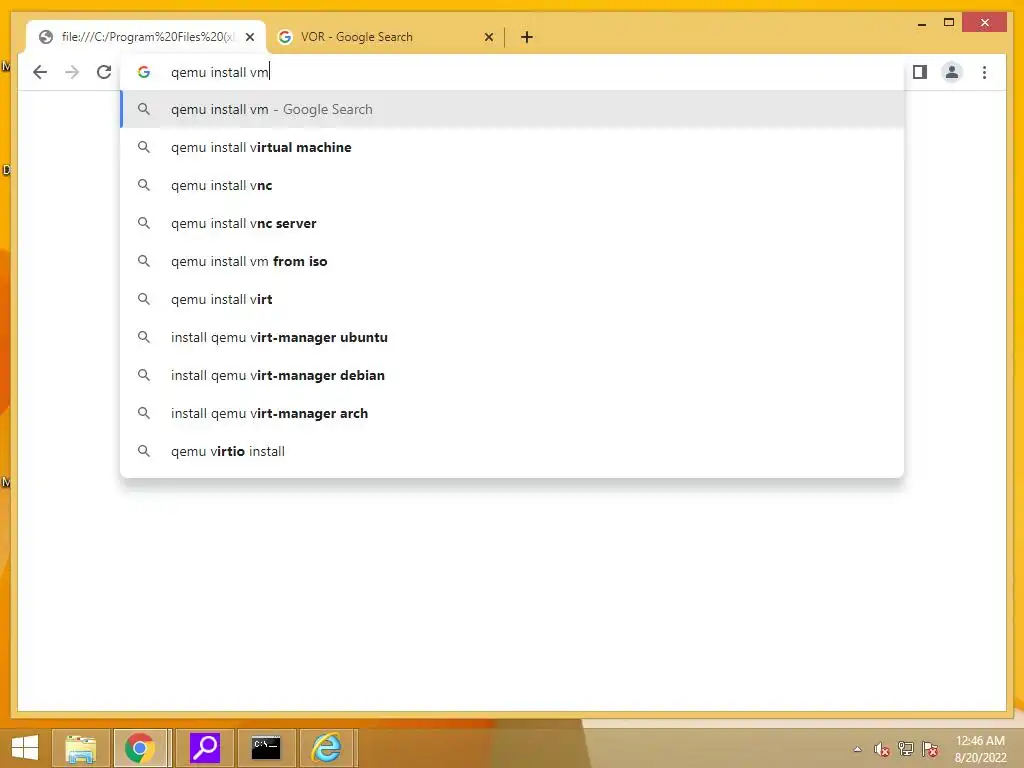1024x768 pixels.
Task: Switch to the VOR - Google Search tab
Action: (x=385, y=37)
